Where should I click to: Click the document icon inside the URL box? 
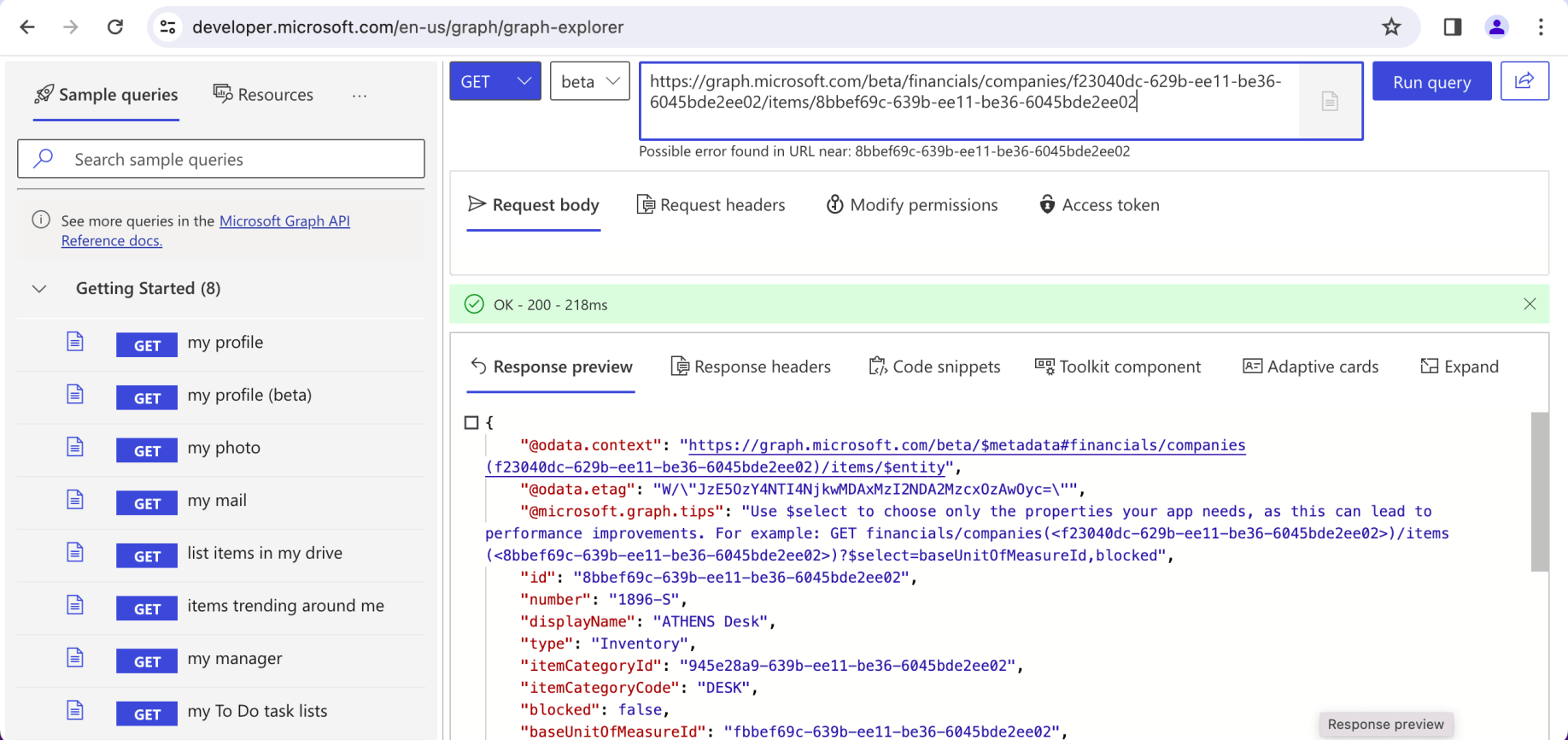(x=1330, y=102)
